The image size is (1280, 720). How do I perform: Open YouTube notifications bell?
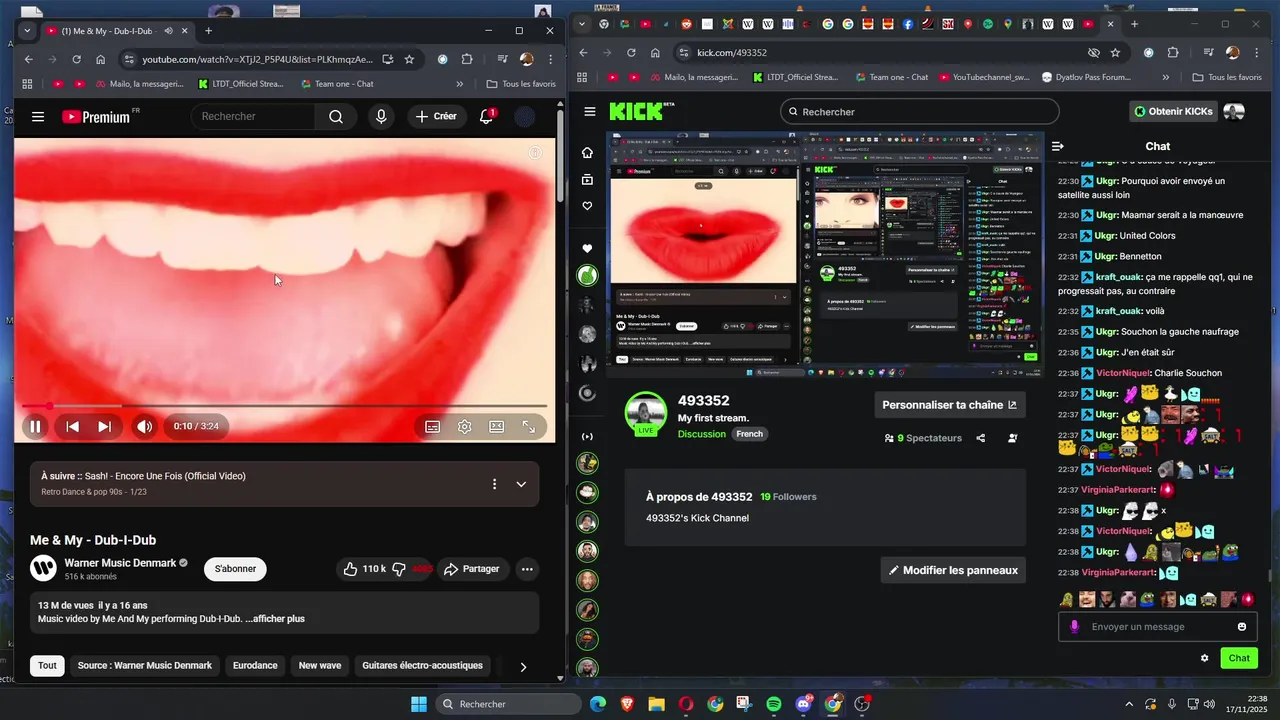[x=486, y=117]
